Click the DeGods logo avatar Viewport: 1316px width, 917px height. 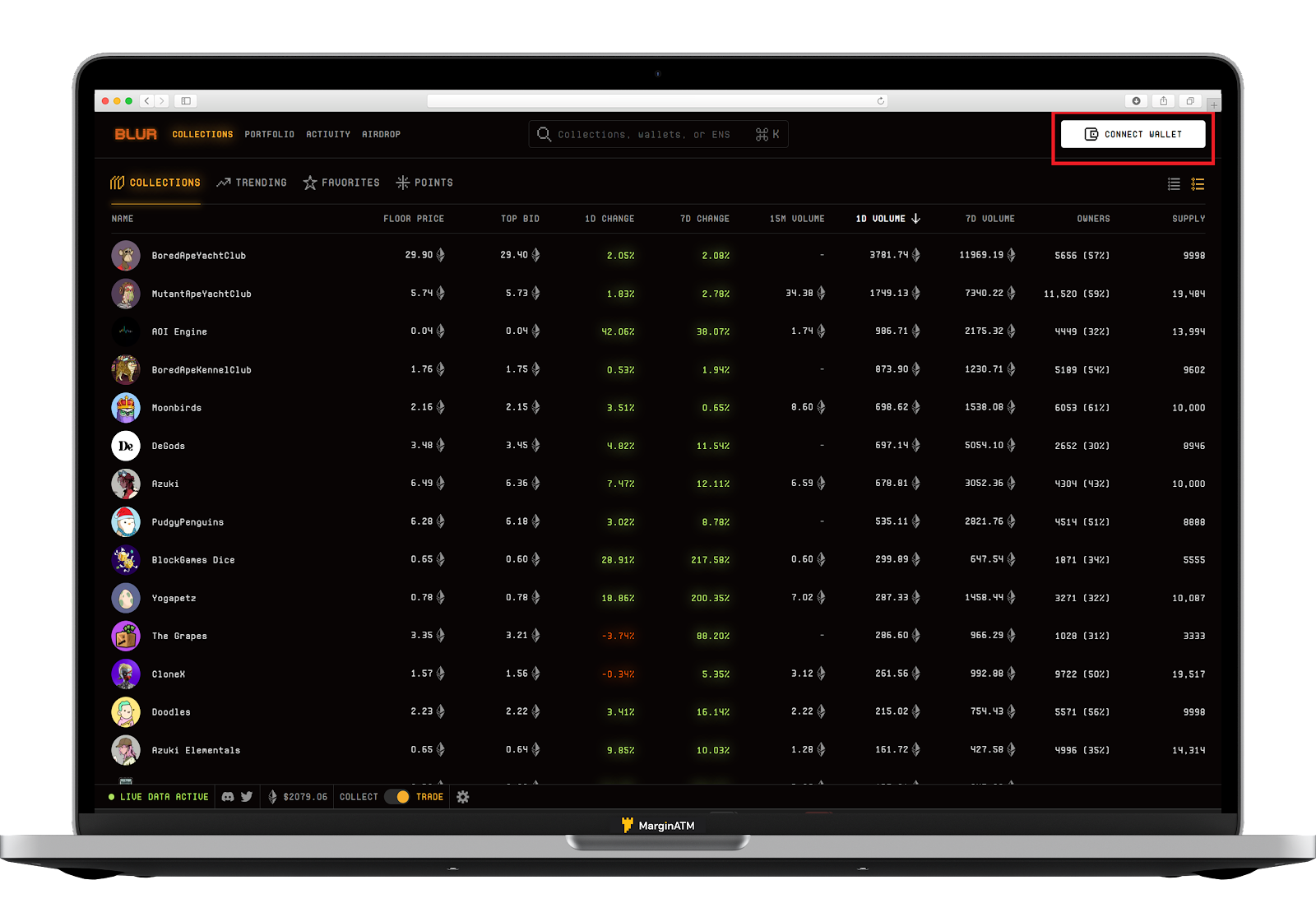126,446
